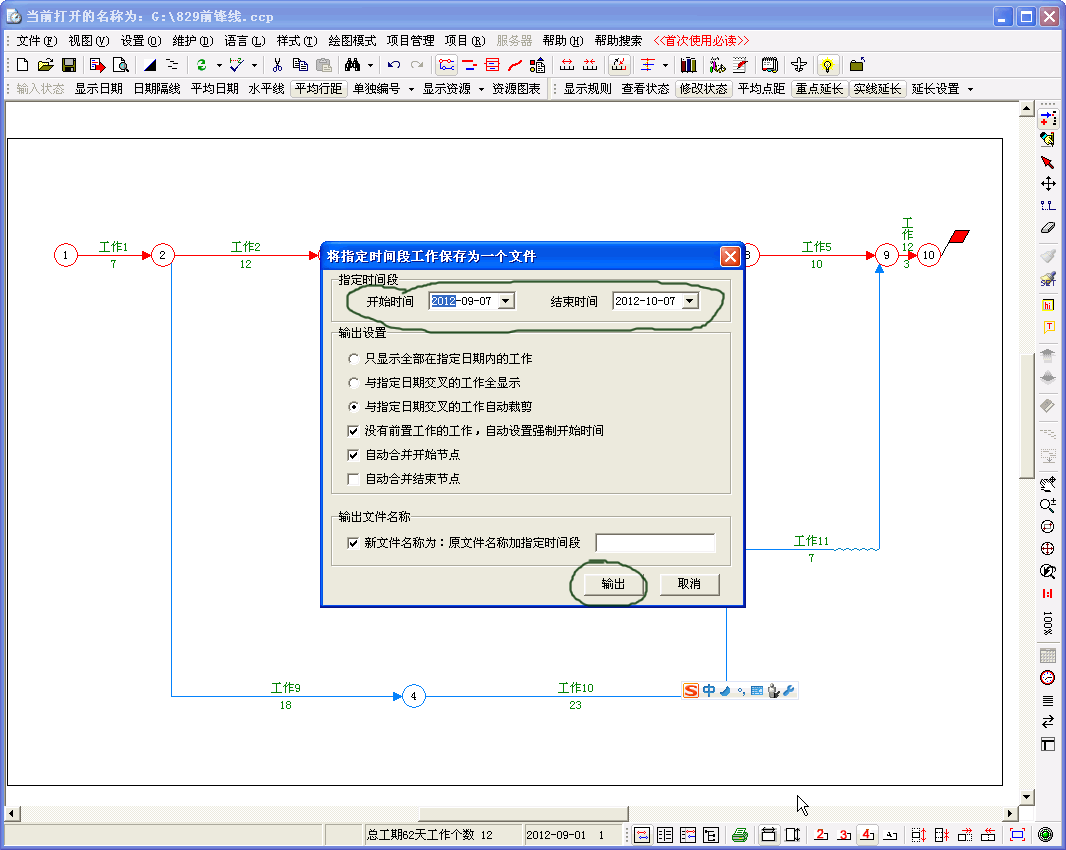Click the books icon in the toolbar
Screen dimensions: 1066x850
689,65
